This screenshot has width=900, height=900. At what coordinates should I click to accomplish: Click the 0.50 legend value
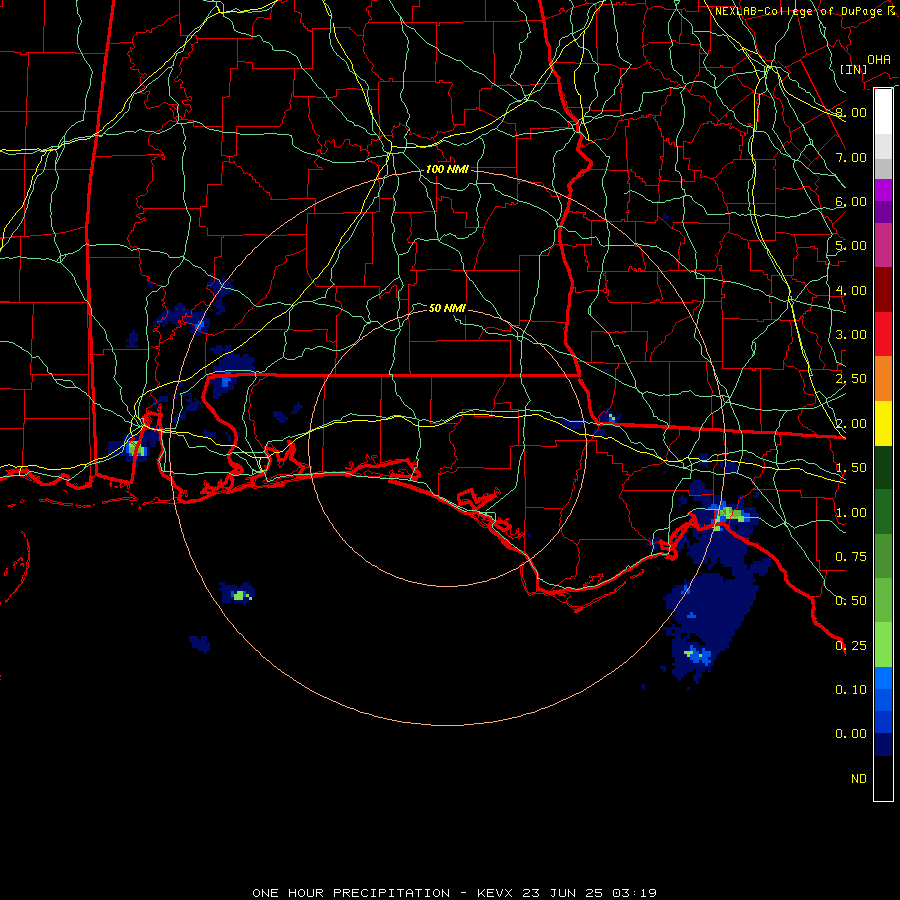(851, 601)
